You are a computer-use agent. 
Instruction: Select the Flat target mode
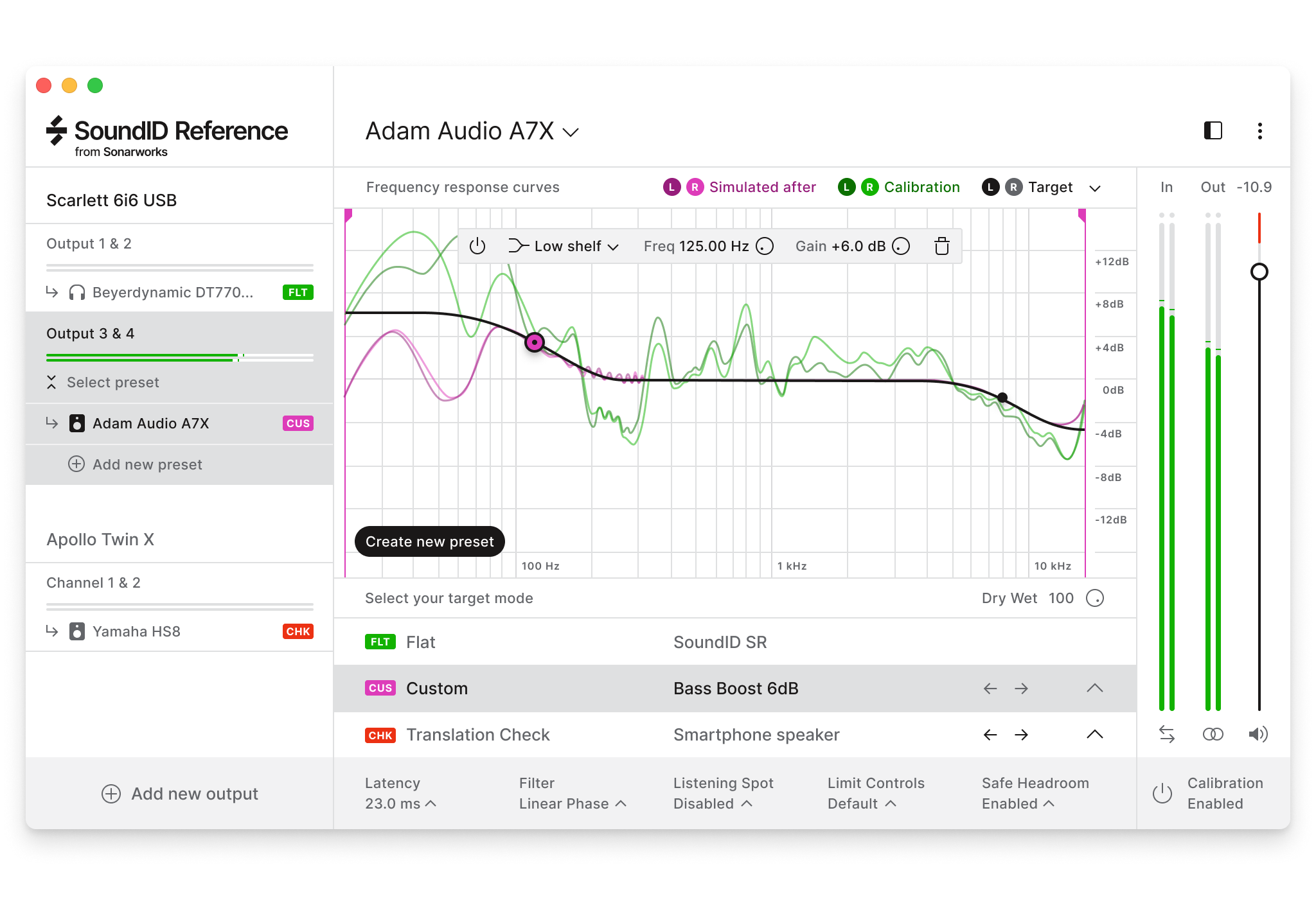pyautogui.click(x=735, y=642)
